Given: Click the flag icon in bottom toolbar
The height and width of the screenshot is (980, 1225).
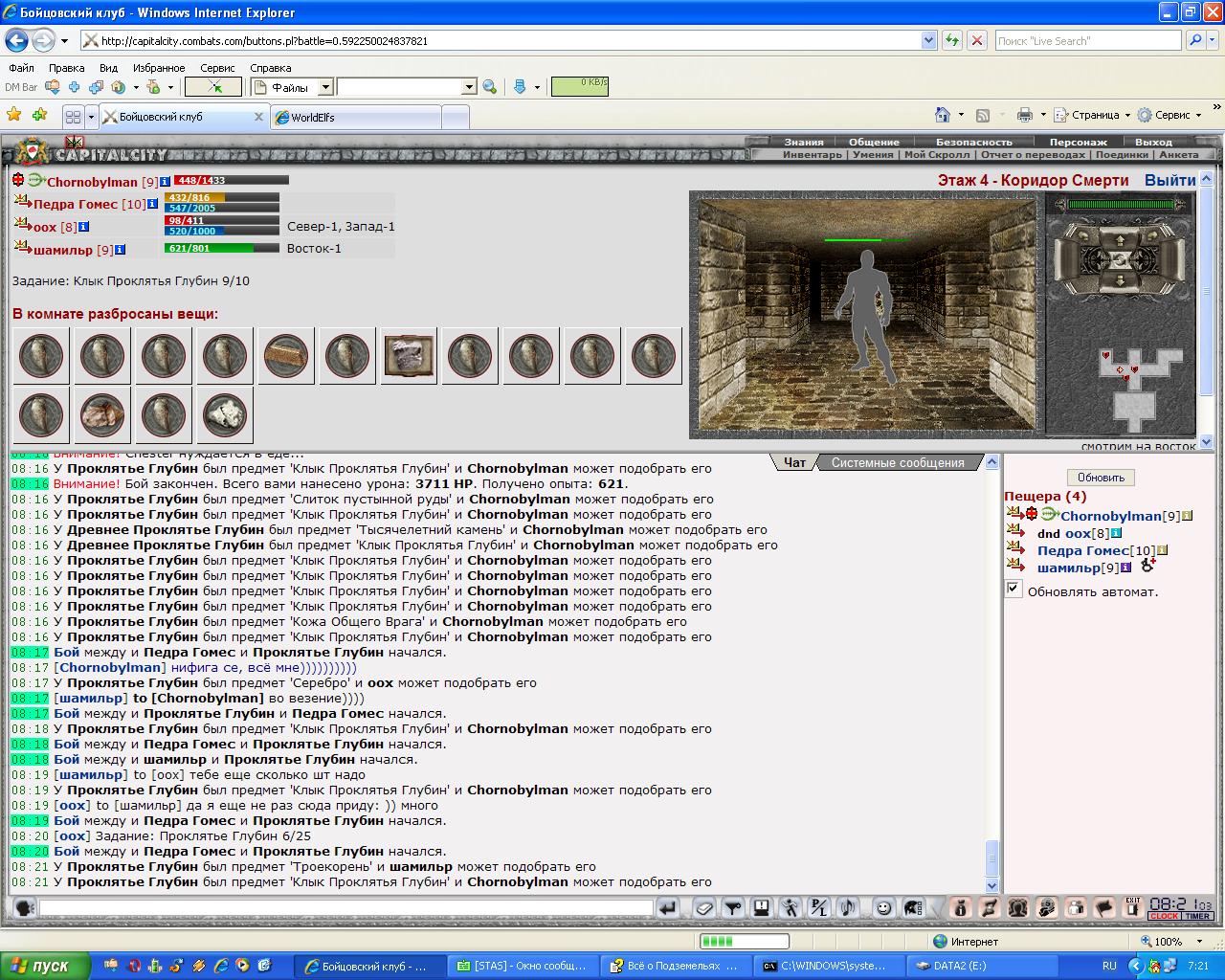Looking at the screenshot, I should (x=1103, y=907).
